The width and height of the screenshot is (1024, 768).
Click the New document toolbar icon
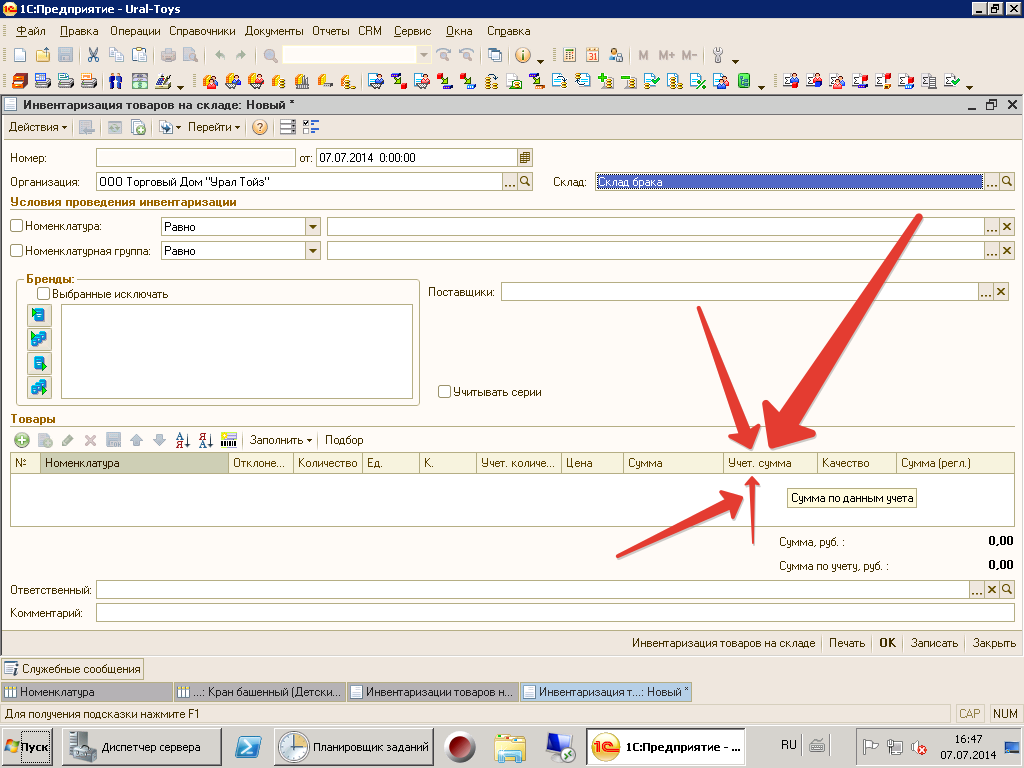click(20, 56)
